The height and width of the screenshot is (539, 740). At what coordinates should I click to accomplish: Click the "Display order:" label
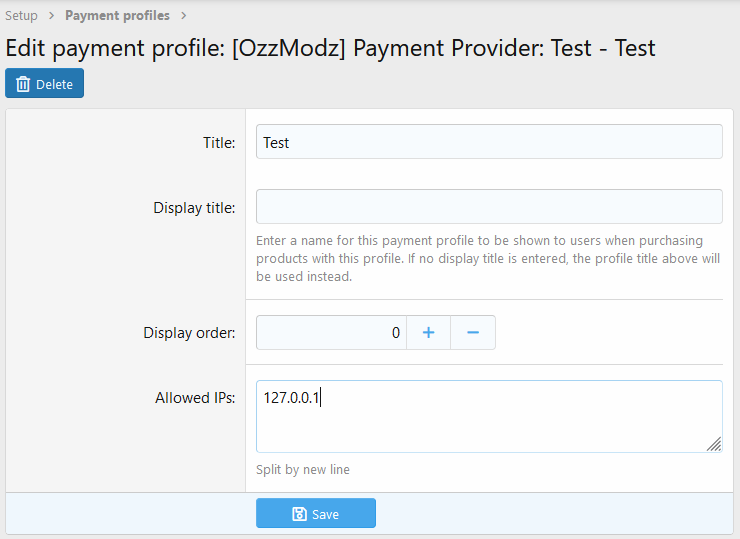(189, 333)
